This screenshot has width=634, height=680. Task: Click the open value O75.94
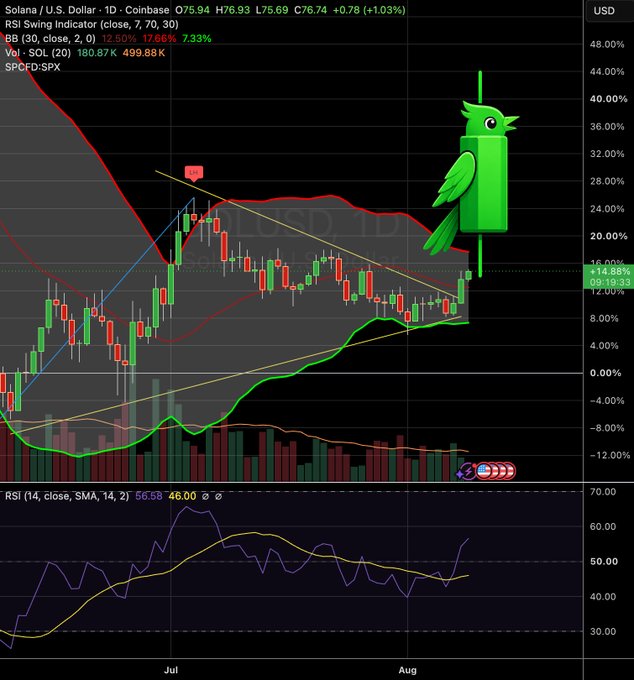[x=193, y=10]
